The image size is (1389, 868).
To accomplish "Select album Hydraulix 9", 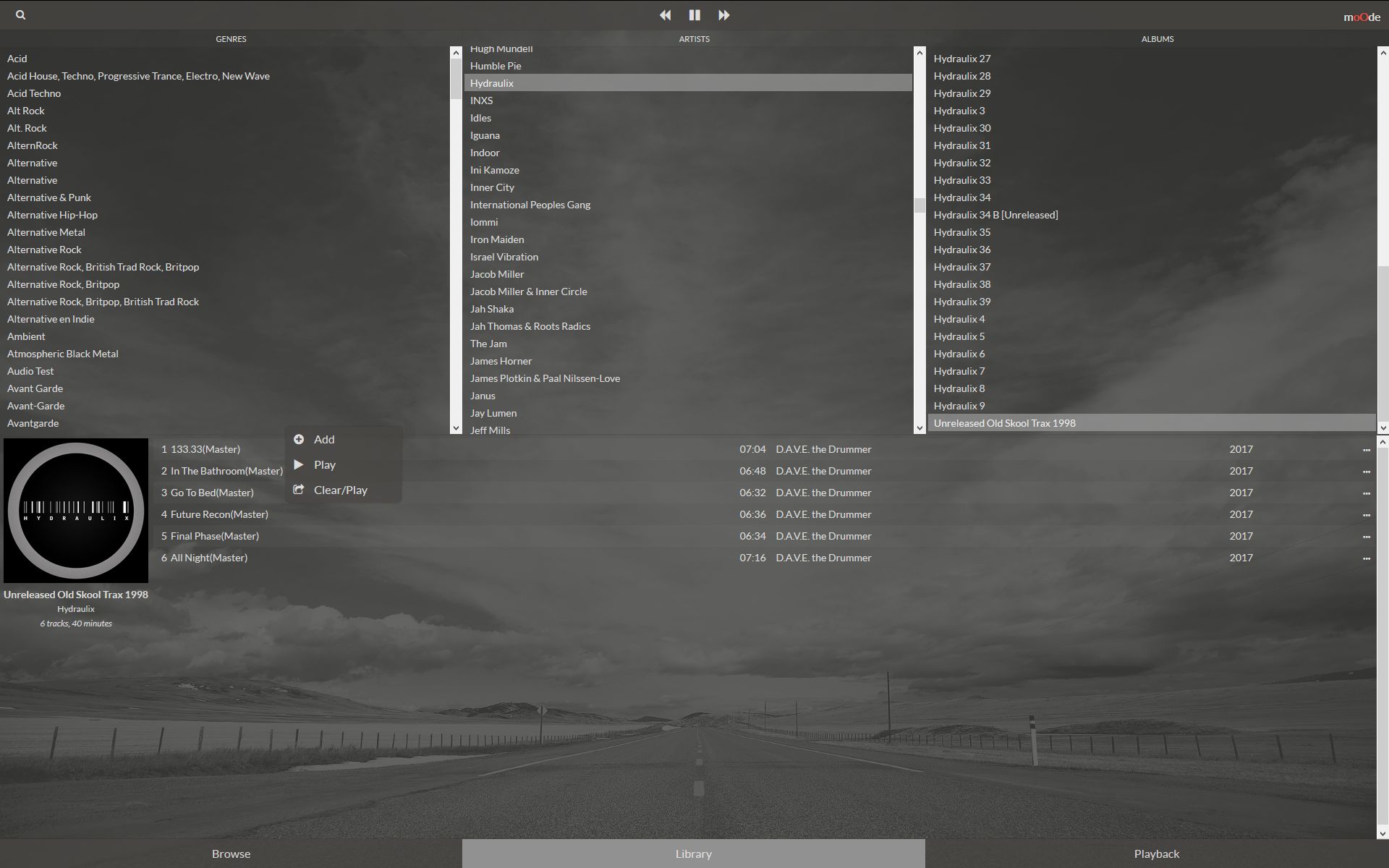I will pos(959,406).
